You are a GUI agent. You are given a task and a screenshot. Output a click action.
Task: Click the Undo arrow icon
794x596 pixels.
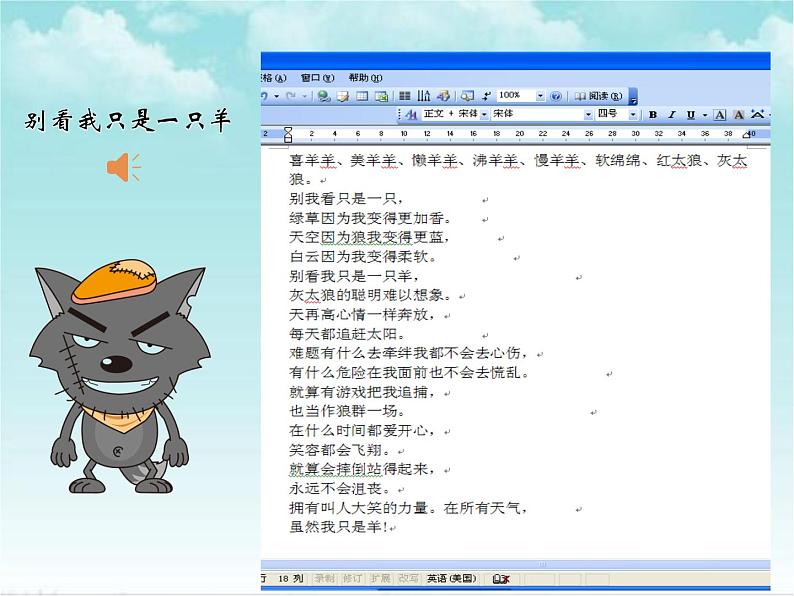(265, 96)
